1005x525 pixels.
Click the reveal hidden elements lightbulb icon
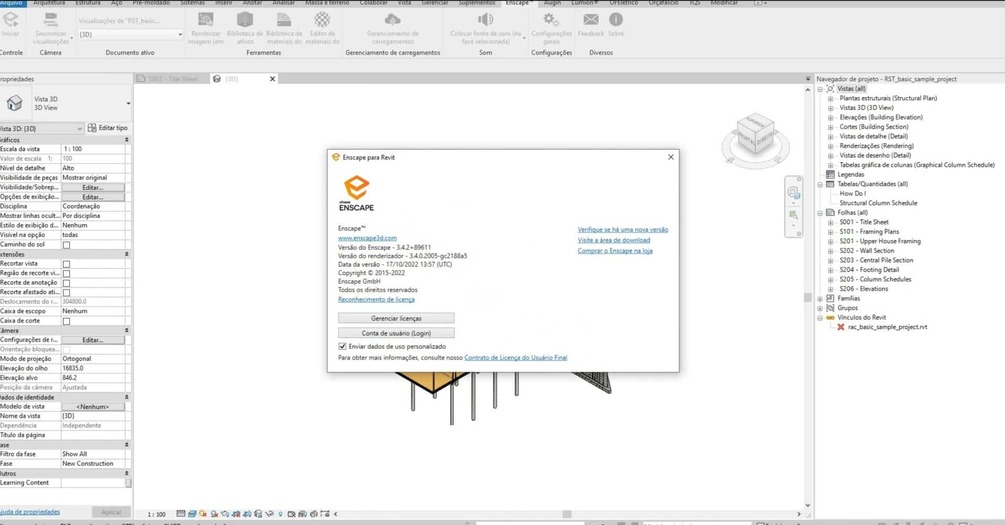pos(280,513)
